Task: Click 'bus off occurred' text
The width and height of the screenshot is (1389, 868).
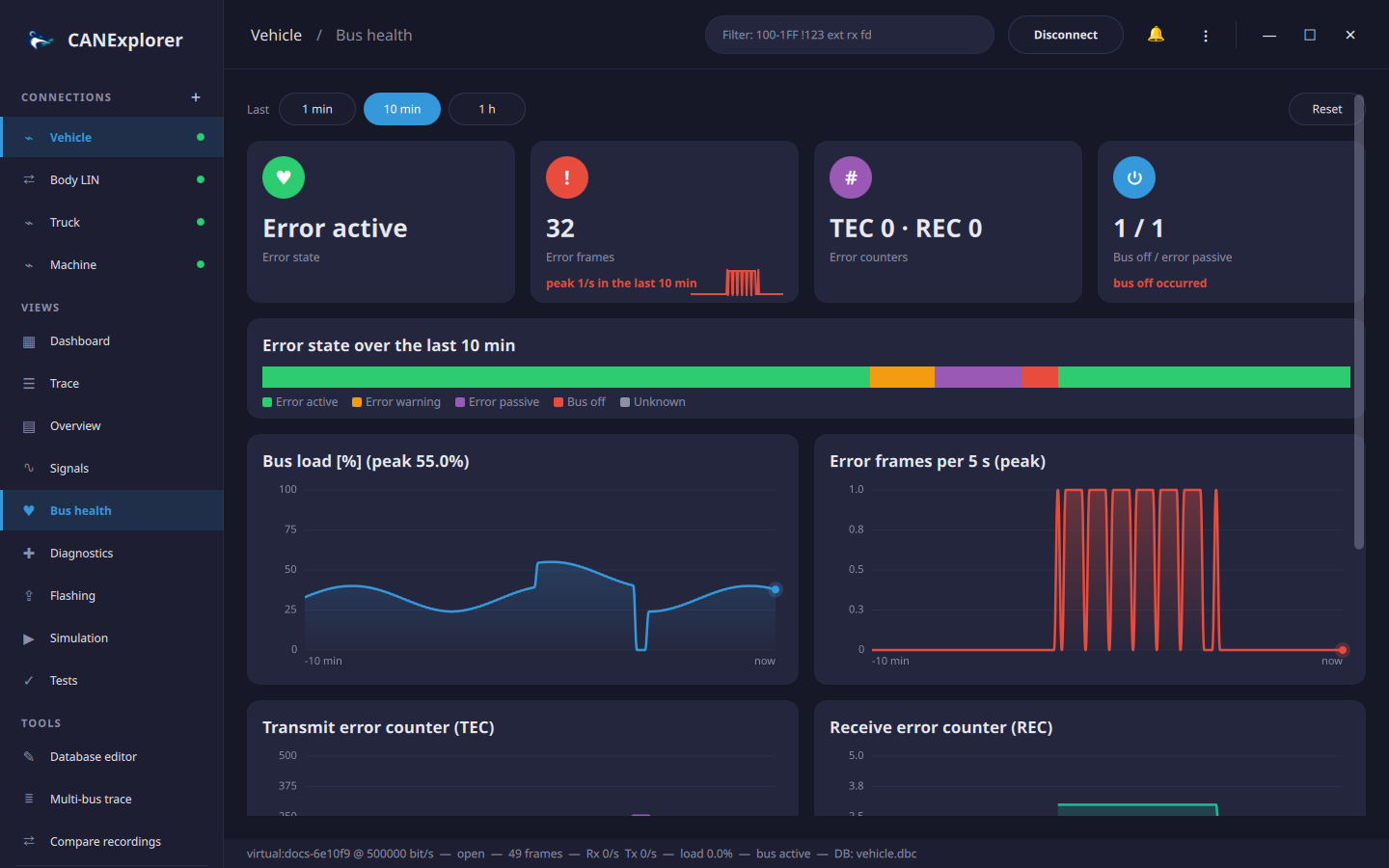Action: [x=1159, y=284]
